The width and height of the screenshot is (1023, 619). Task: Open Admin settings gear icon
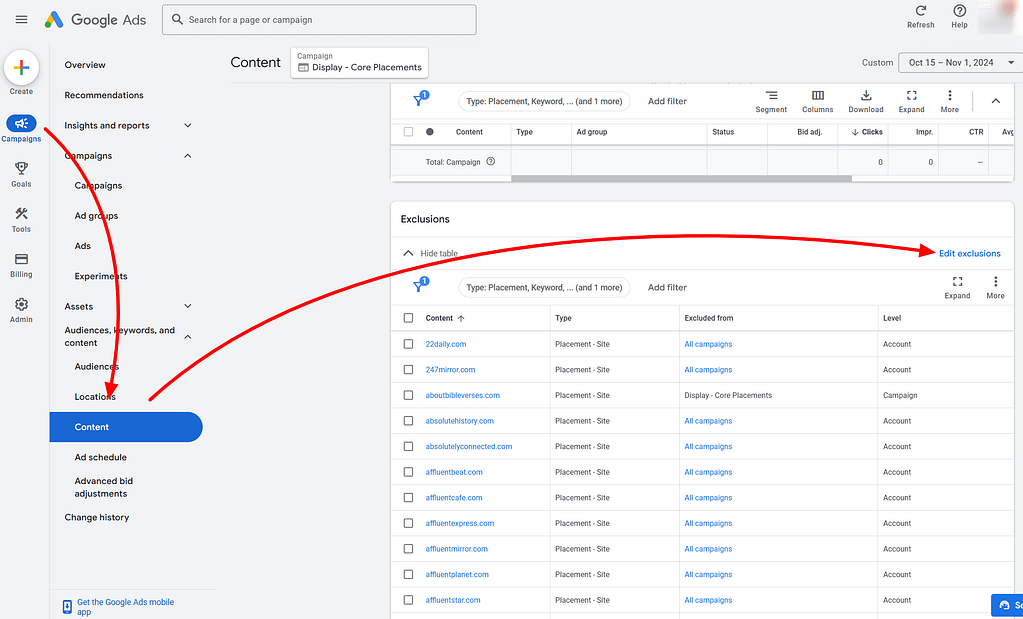pos(21,305)
